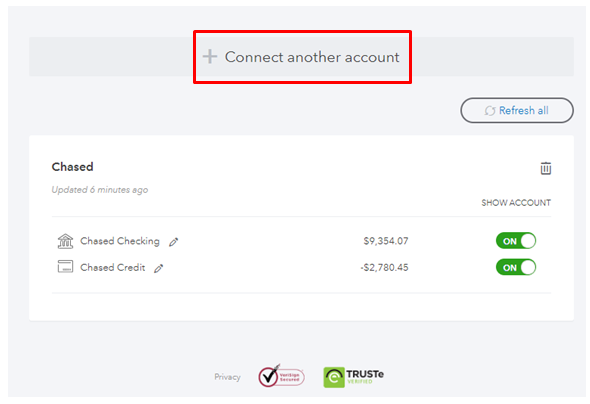Viewport: 590px width, 404px height.
Task: Edit the Chased Credit name with pencil icon
Action: point(159,268)
